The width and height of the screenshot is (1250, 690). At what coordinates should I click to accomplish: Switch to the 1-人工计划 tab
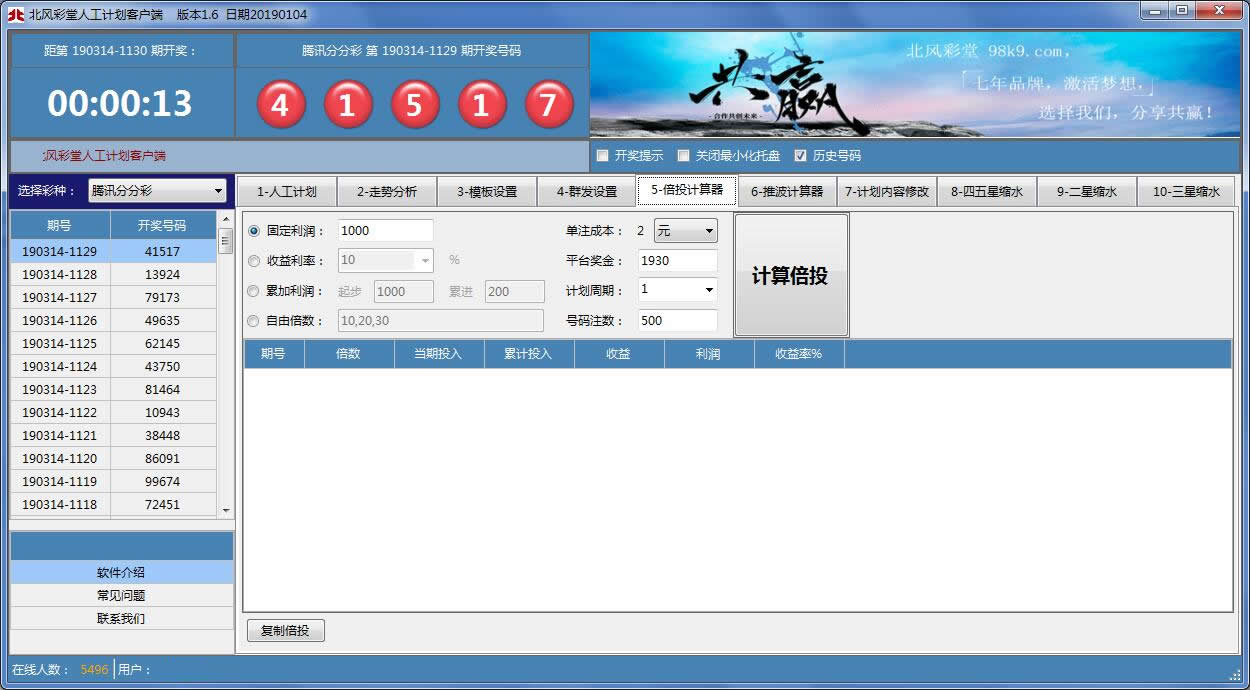(x=287, y=192)
